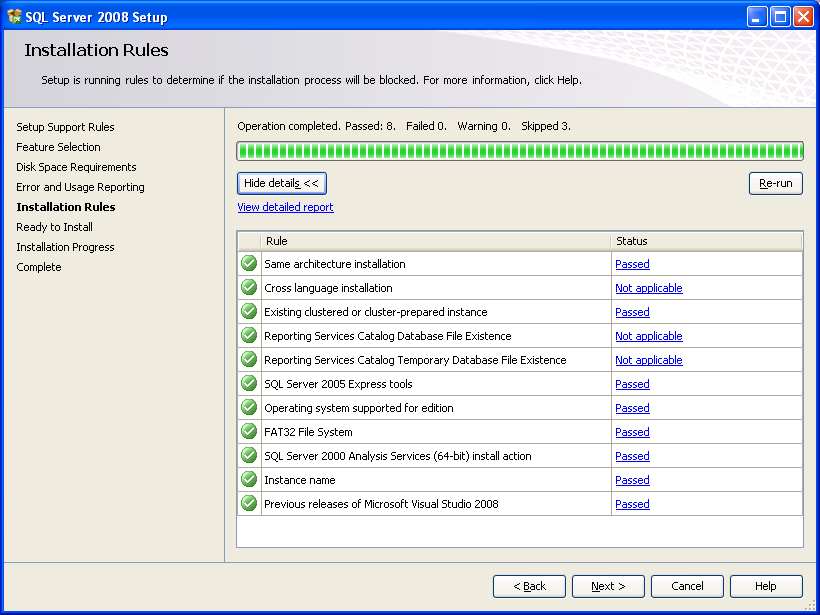The width and height of the screenshot is (820, 615).
Task: Click check icon for Reporting Services Catalog Database File Existence
Action: 249,335
